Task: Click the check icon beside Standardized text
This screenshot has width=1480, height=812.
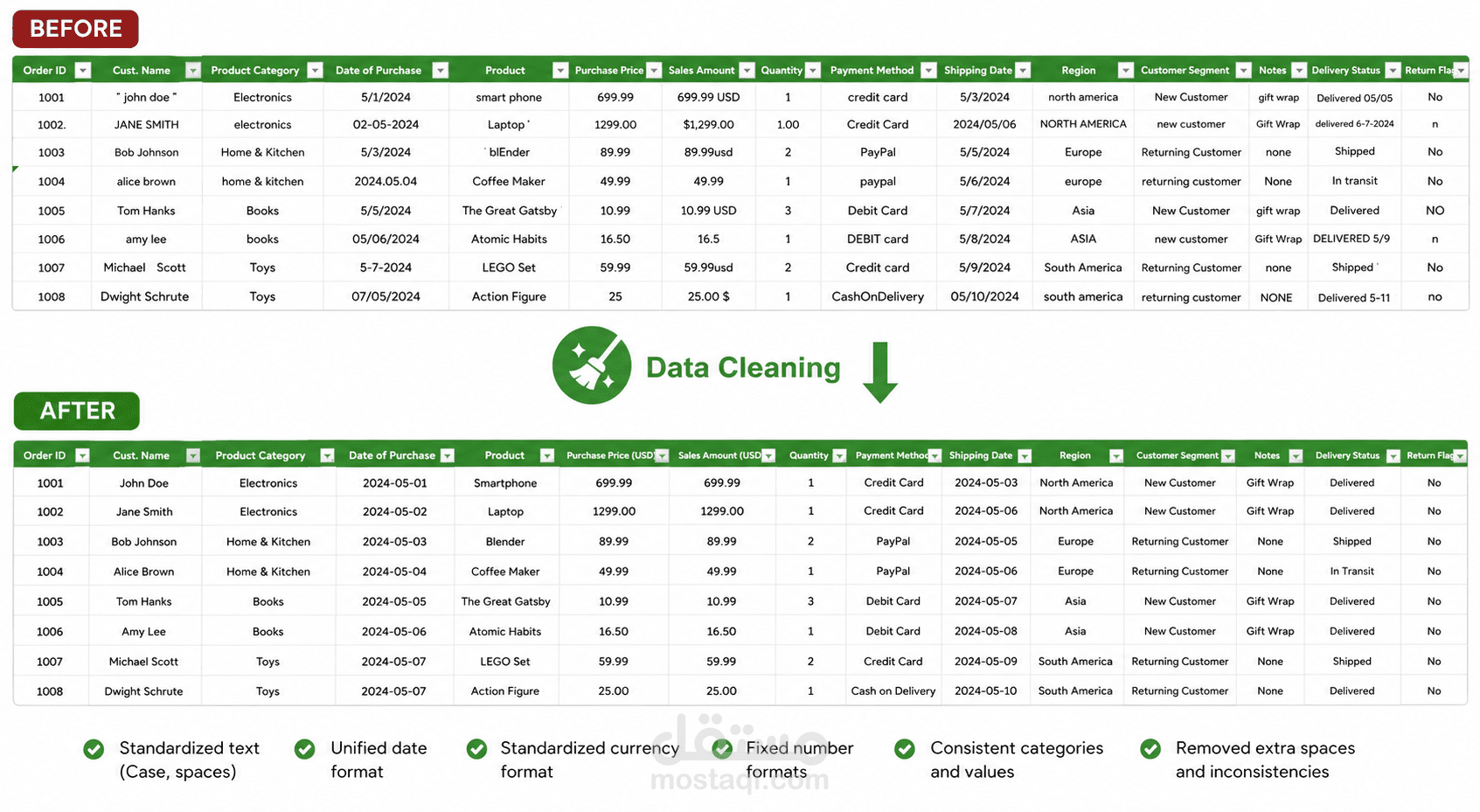Action: click(94, 749)
